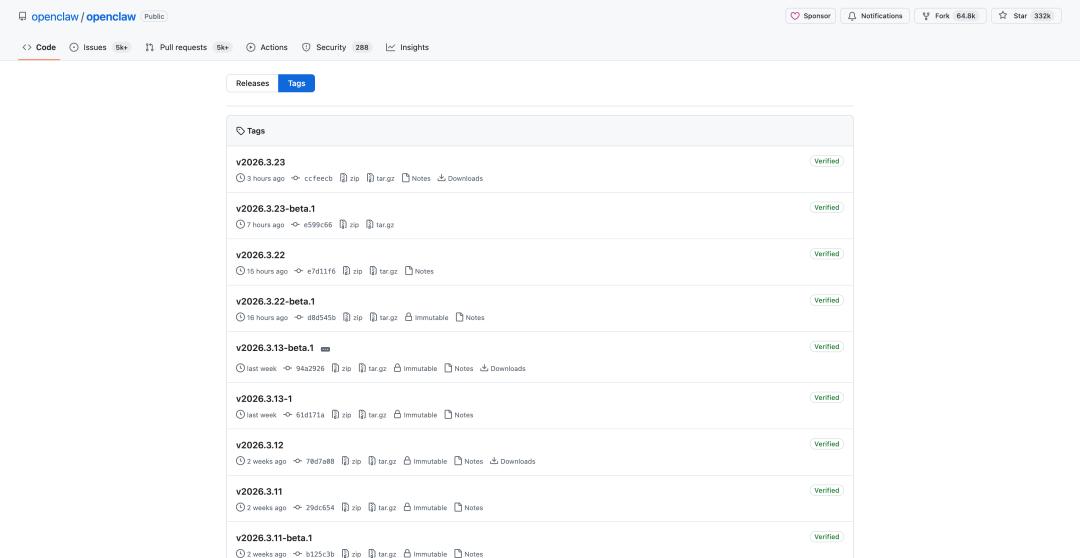
Task: Star the openclaw repository
Action: (x=1026, y=16)
